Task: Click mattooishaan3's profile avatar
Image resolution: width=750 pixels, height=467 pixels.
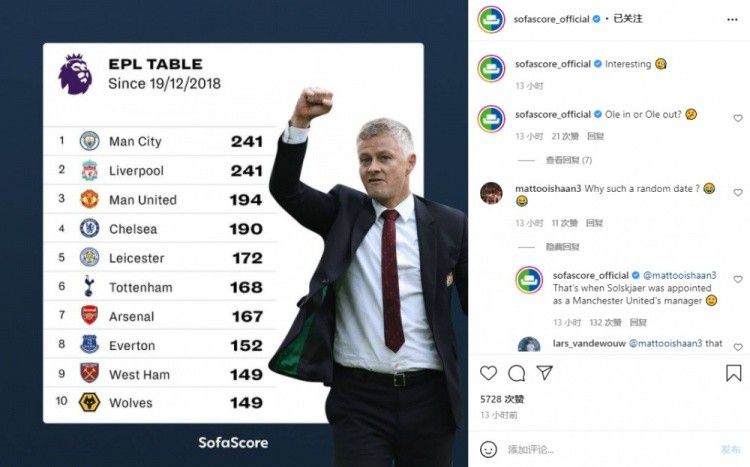Action: pos(491,193)
